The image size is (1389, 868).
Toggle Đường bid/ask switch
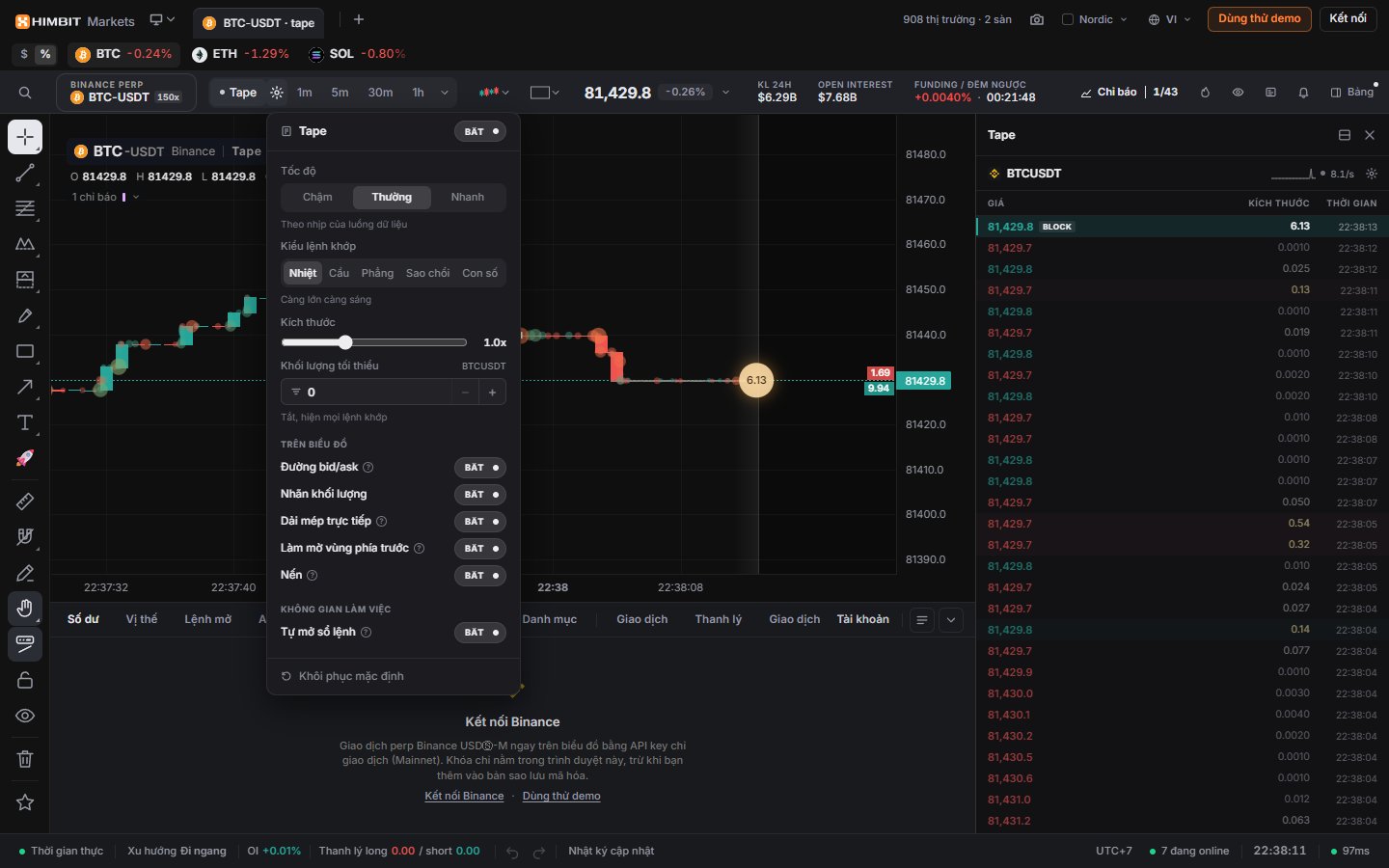click(480, 468)
